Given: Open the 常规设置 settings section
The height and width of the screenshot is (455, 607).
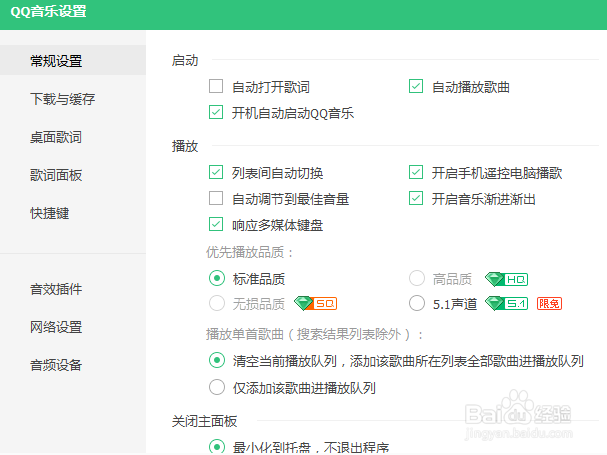Looking at the screenshot, I should coord(73,60).
